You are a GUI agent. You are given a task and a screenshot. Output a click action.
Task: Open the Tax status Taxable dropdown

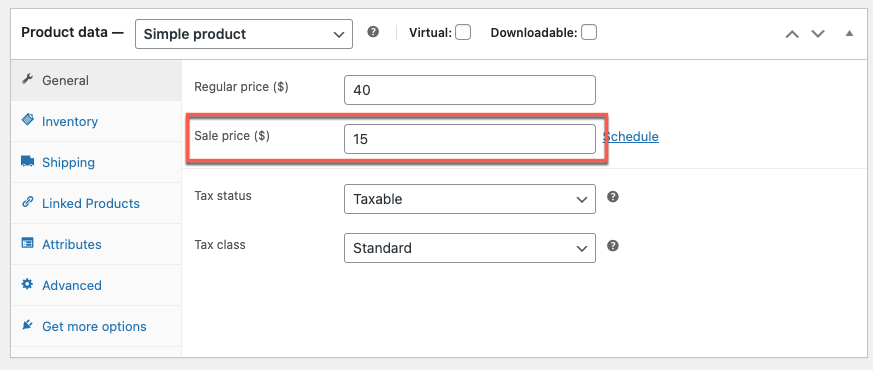coord(470,199)
